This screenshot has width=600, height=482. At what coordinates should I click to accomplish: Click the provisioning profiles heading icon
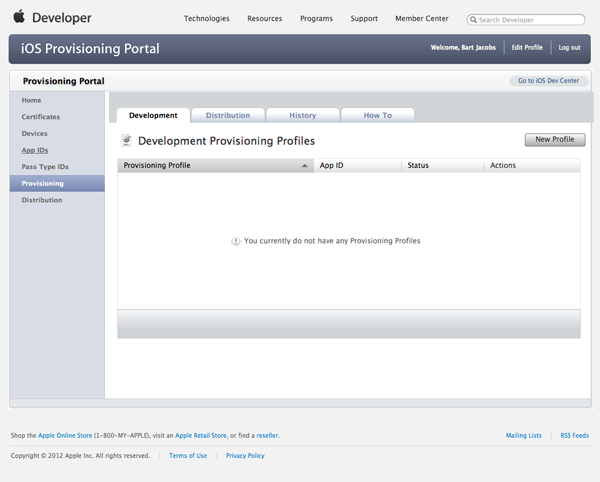click(126, 140)
